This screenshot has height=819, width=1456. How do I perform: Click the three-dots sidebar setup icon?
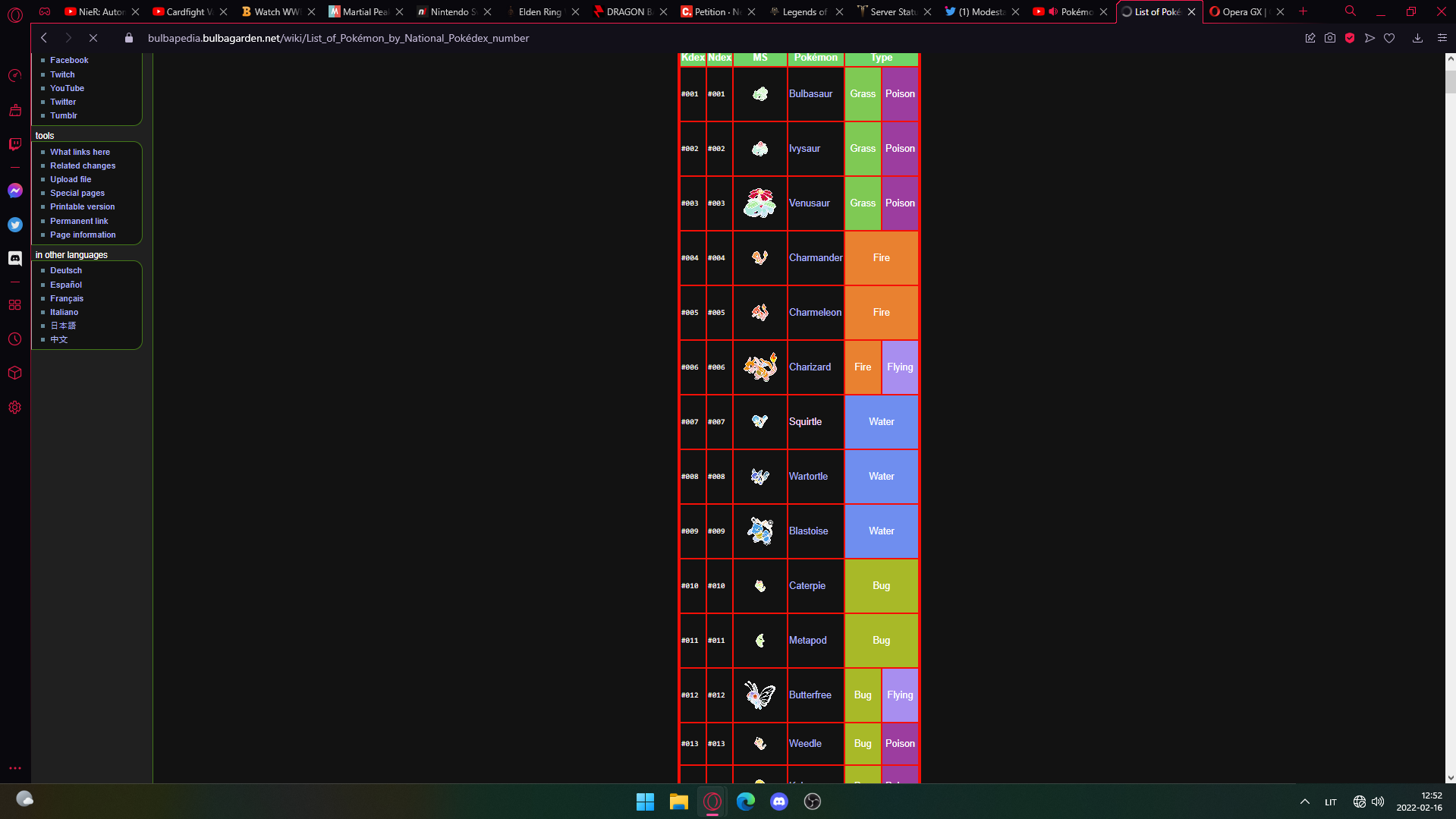coord(14,768)
